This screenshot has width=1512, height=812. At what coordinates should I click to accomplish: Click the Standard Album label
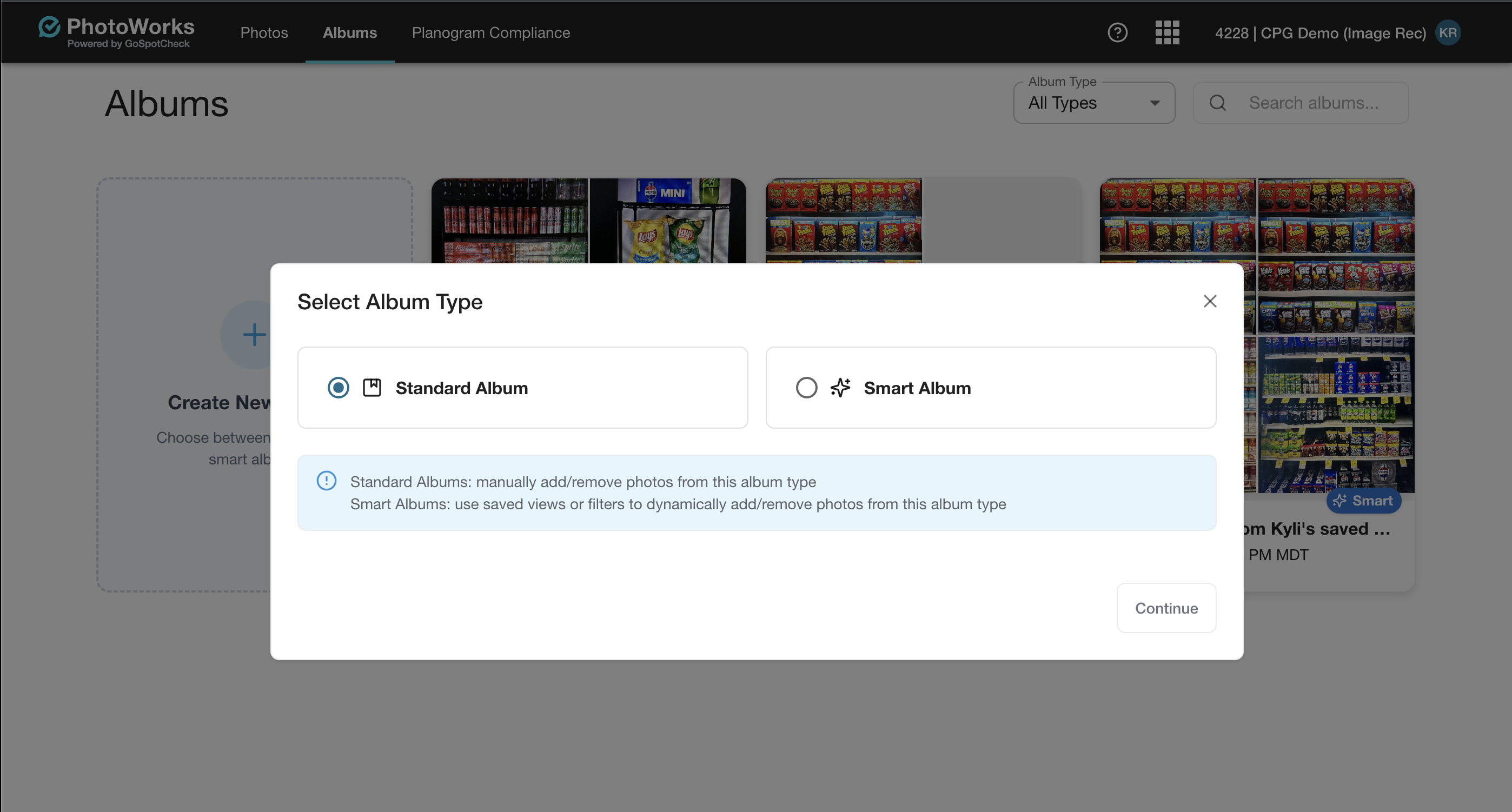pos(462,388)
